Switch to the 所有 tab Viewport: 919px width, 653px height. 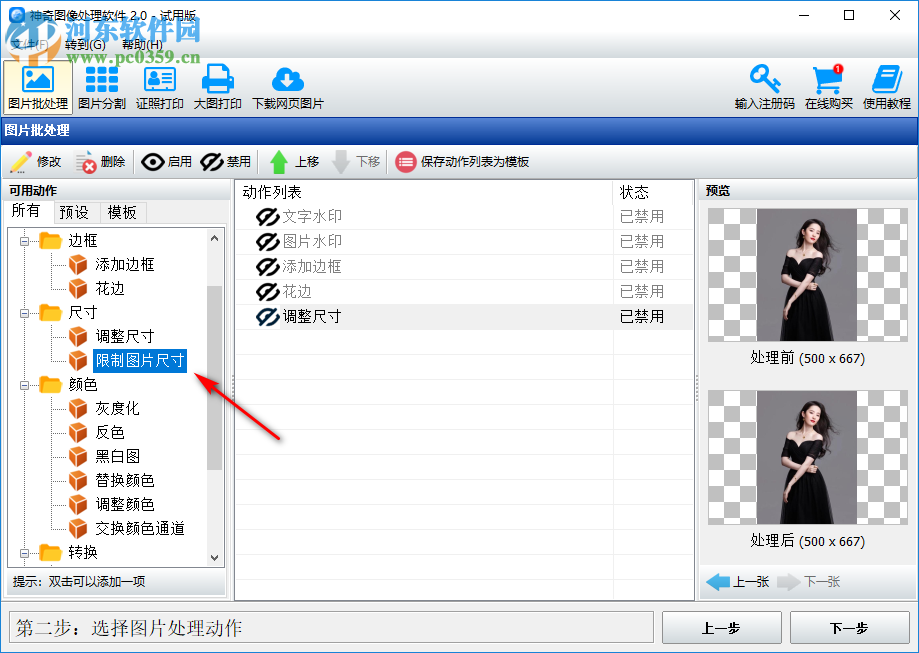click(26, 211)
